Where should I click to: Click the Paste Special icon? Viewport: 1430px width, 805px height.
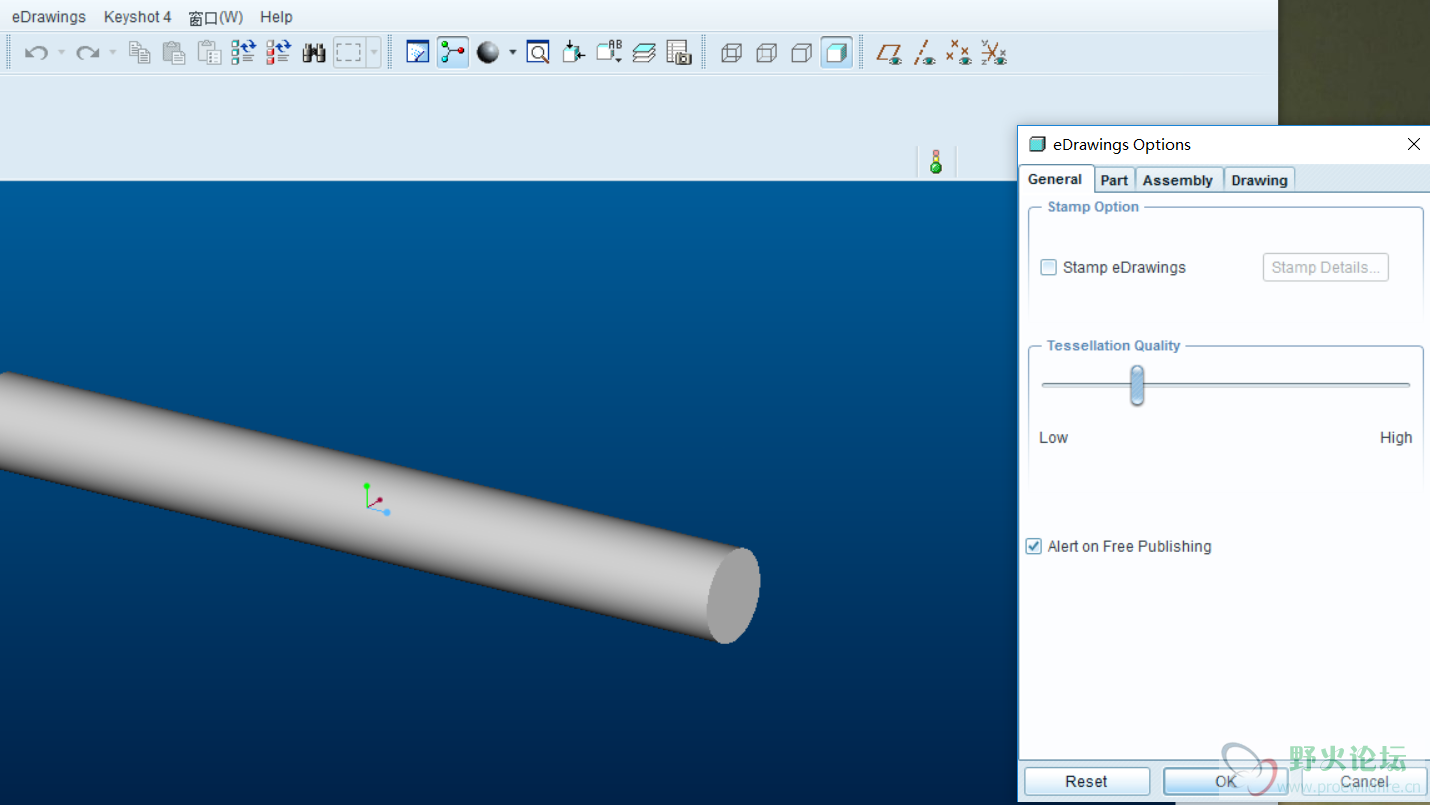[x=209, y=52]
